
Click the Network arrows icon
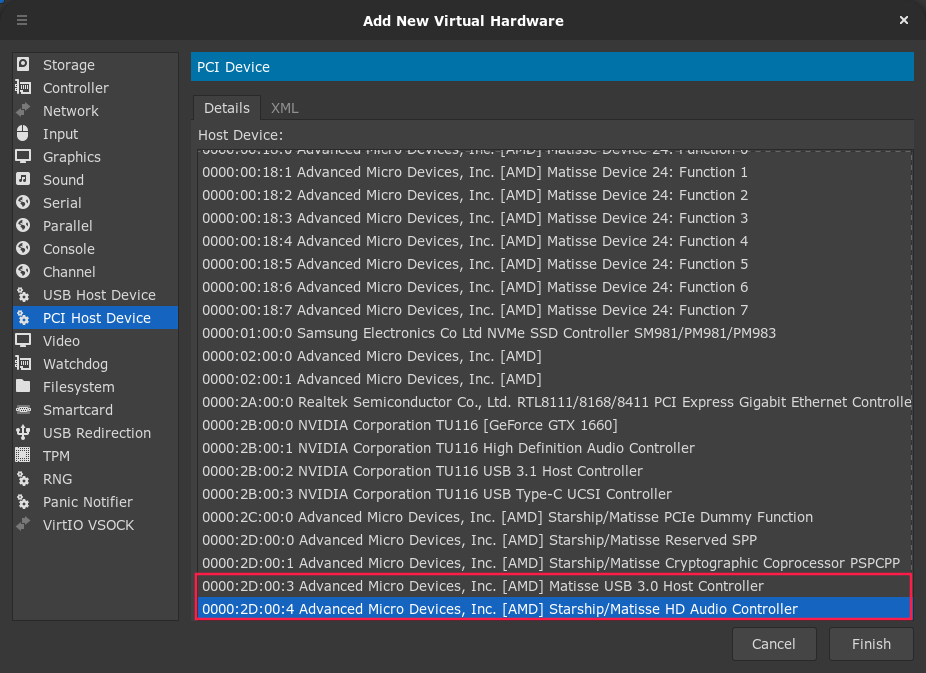(x=23, y=110)
